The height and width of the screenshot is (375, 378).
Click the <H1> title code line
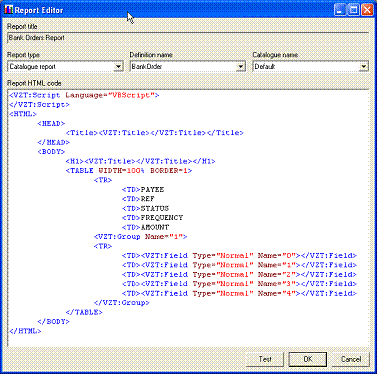tap(140, 161)
